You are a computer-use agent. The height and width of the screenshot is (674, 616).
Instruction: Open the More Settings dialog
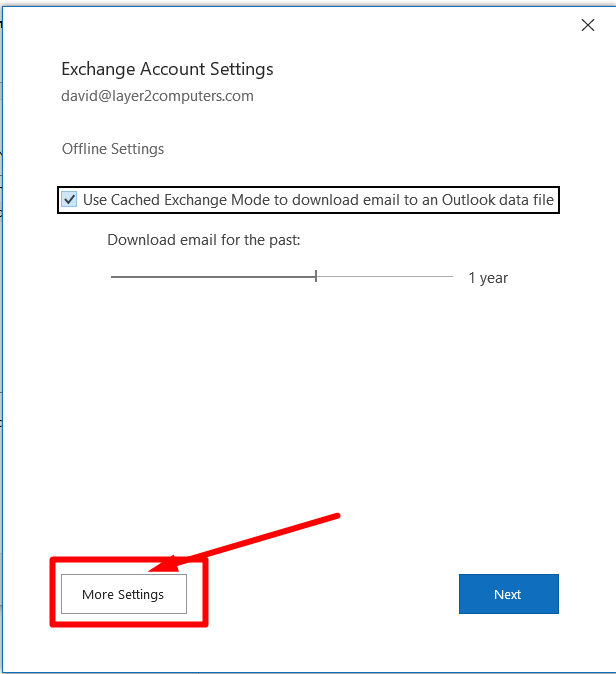124,594
